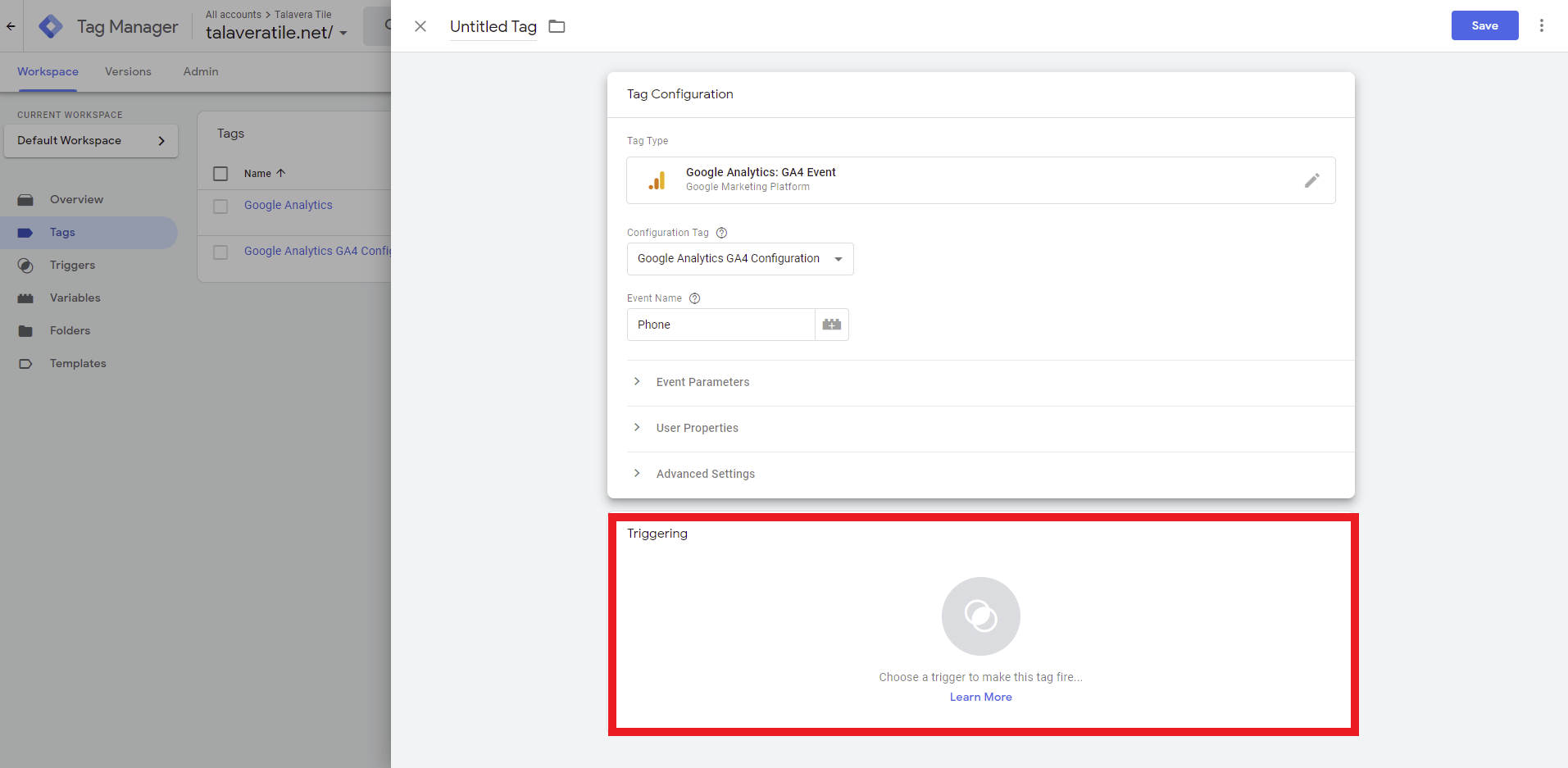Screen dimensions: 1568x768
Task: Click the Event Name help icon
Action: point(694,298)
